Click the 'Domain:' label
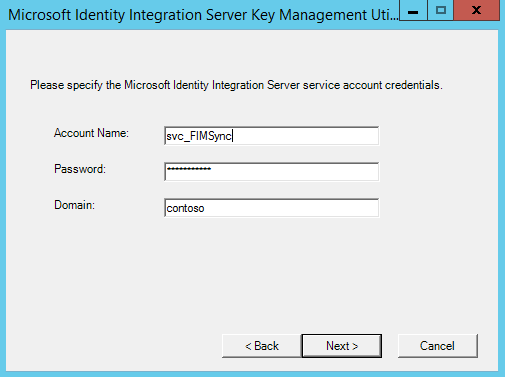 pos(74,205)
